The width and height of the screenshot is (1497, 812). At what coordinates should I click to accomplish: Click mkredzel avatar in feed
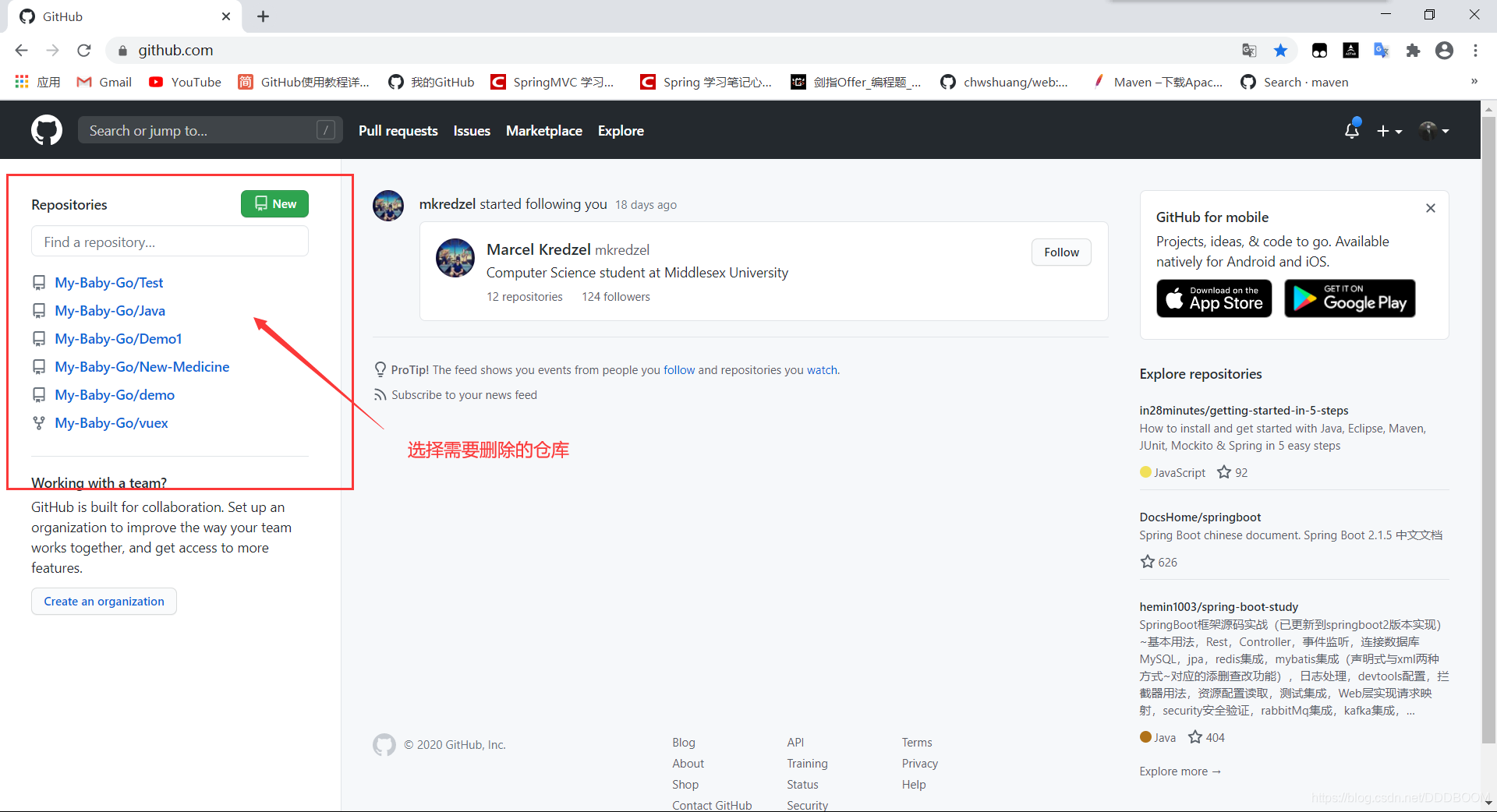tap(388, 205)
